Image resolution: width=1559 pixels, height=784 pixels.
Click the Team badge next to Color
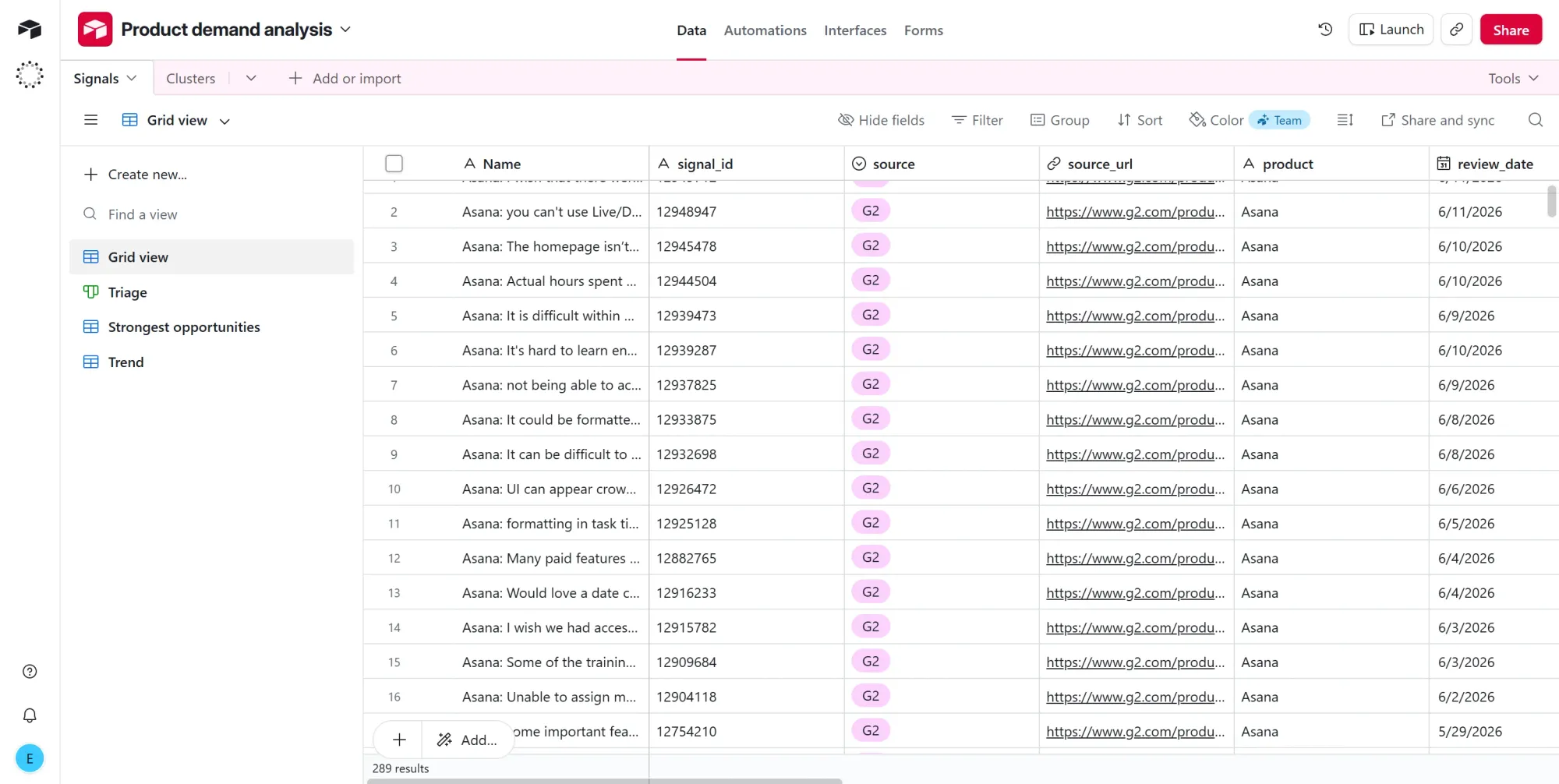point(1279,120)
